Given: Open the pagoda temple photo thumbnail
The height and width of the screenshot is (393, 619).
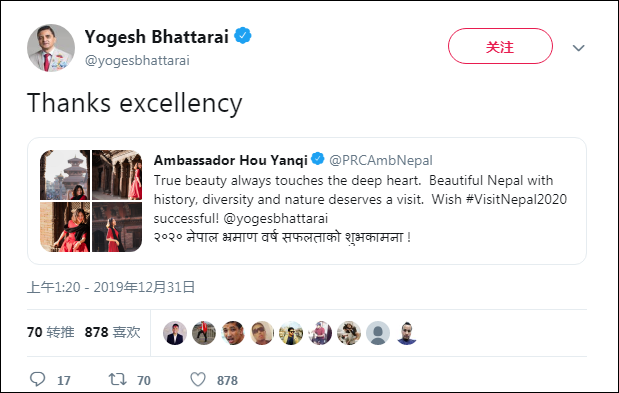Looking at the screenshot, I should coord(65,175).
